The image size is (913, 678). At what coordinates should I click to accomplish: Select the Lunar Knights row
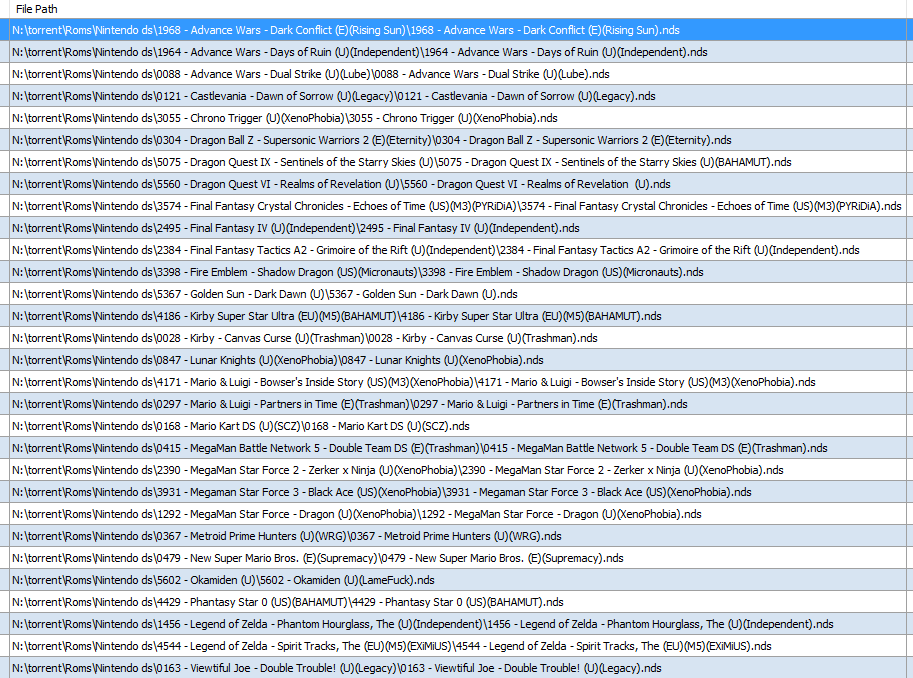458,361
